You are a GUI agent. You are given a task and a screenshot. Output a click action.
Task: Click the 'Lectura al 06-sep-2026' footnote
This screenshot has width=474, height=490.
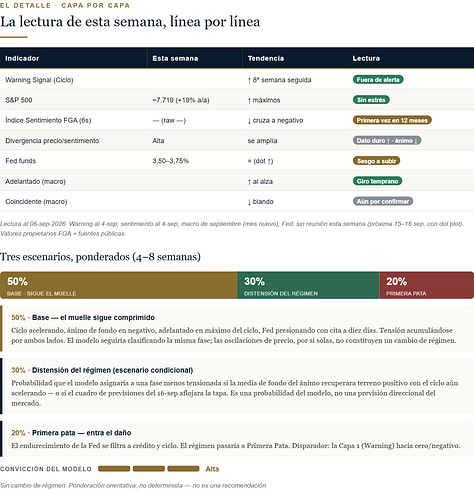232,229
